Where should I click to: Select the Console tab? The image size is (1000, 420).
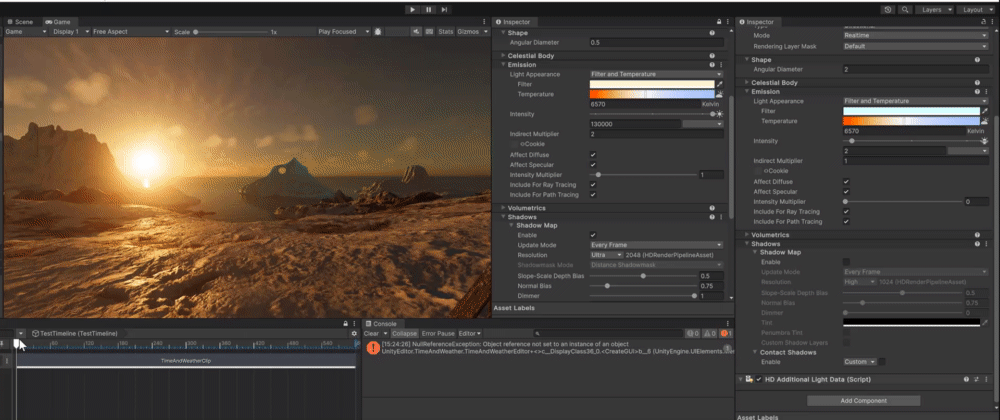coord(384,323)
